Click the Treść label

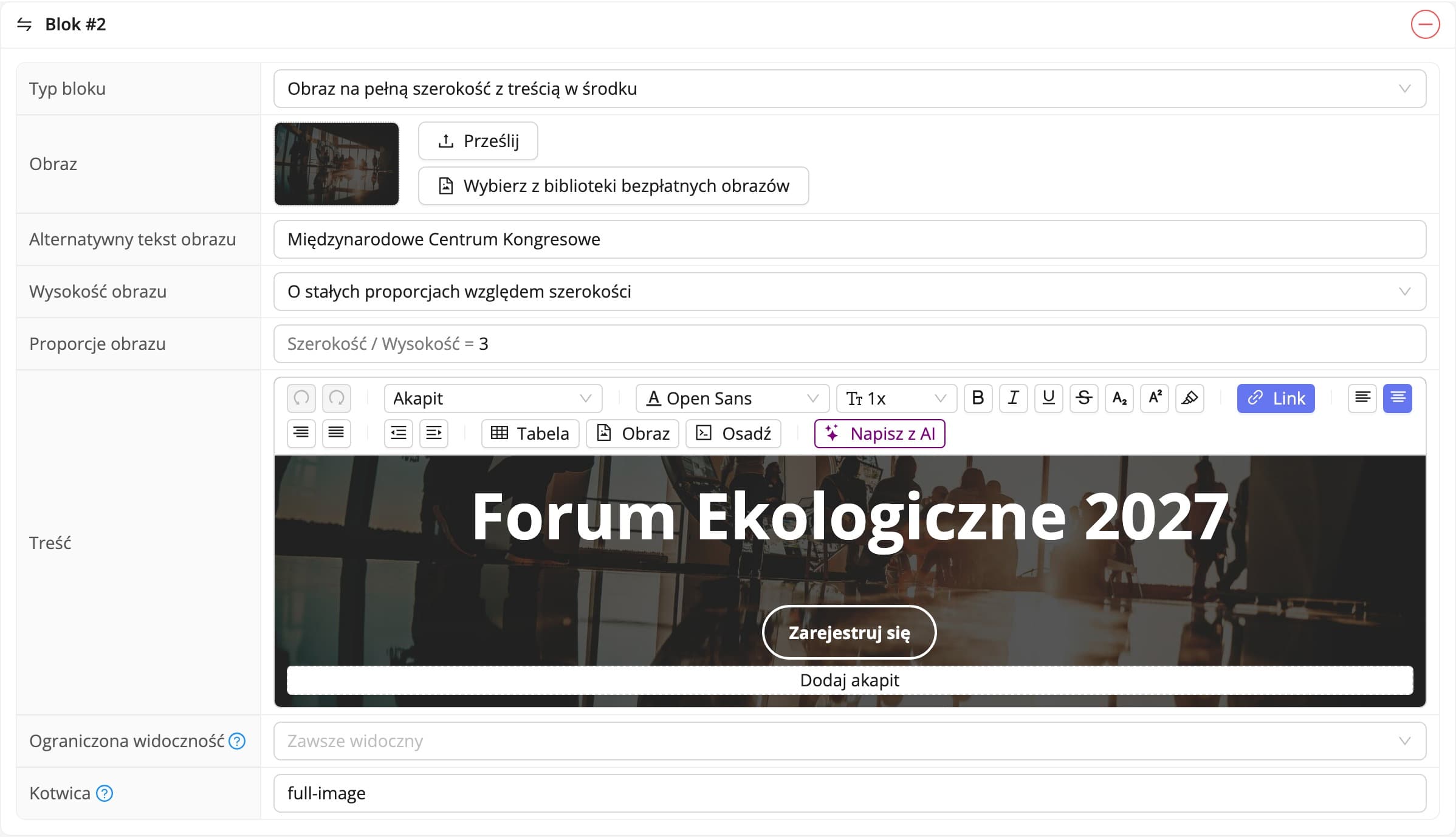click(50, 542)
